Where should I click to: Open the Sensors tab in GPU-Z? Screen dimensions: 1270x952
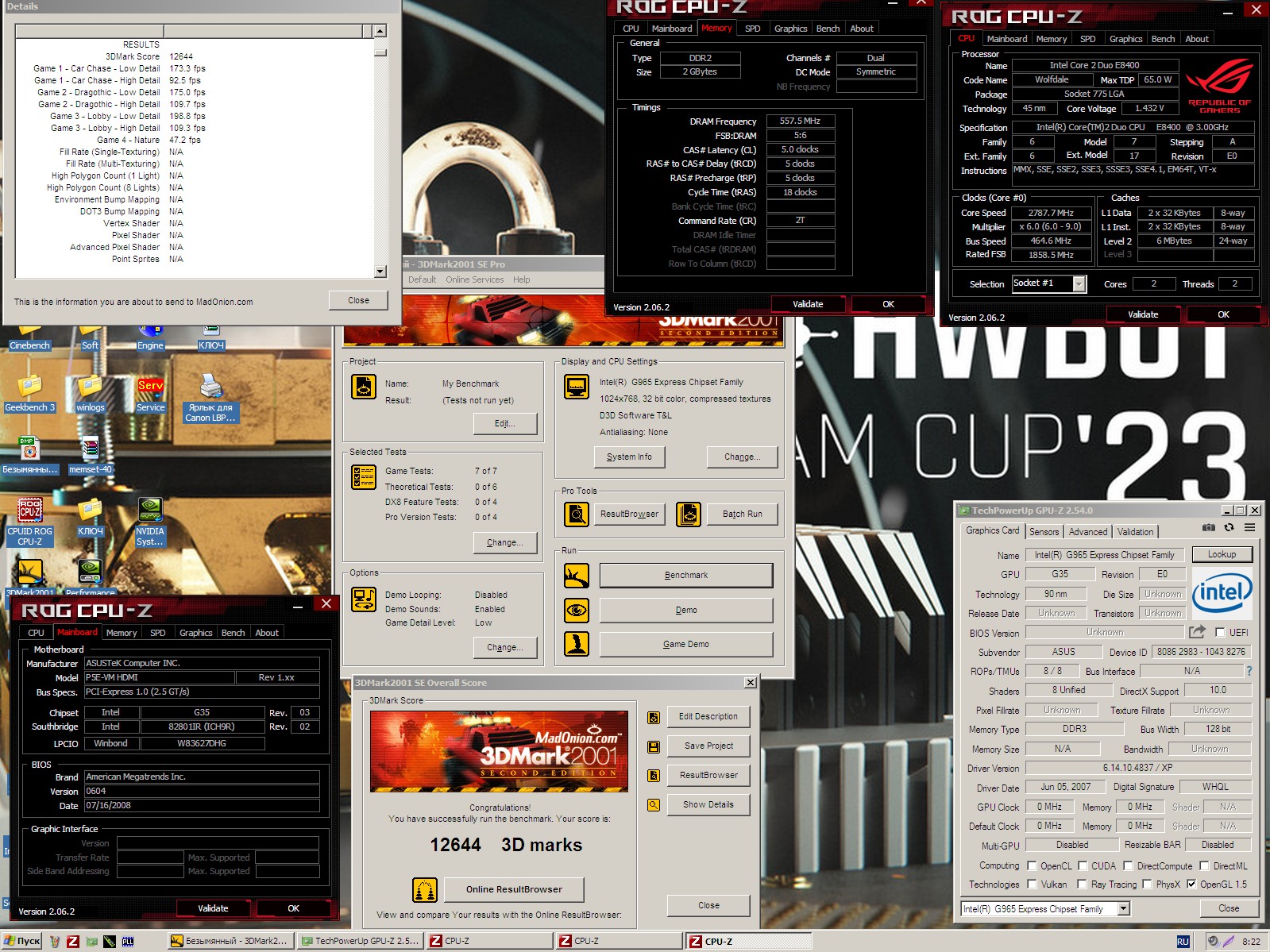coord(1044,532)
